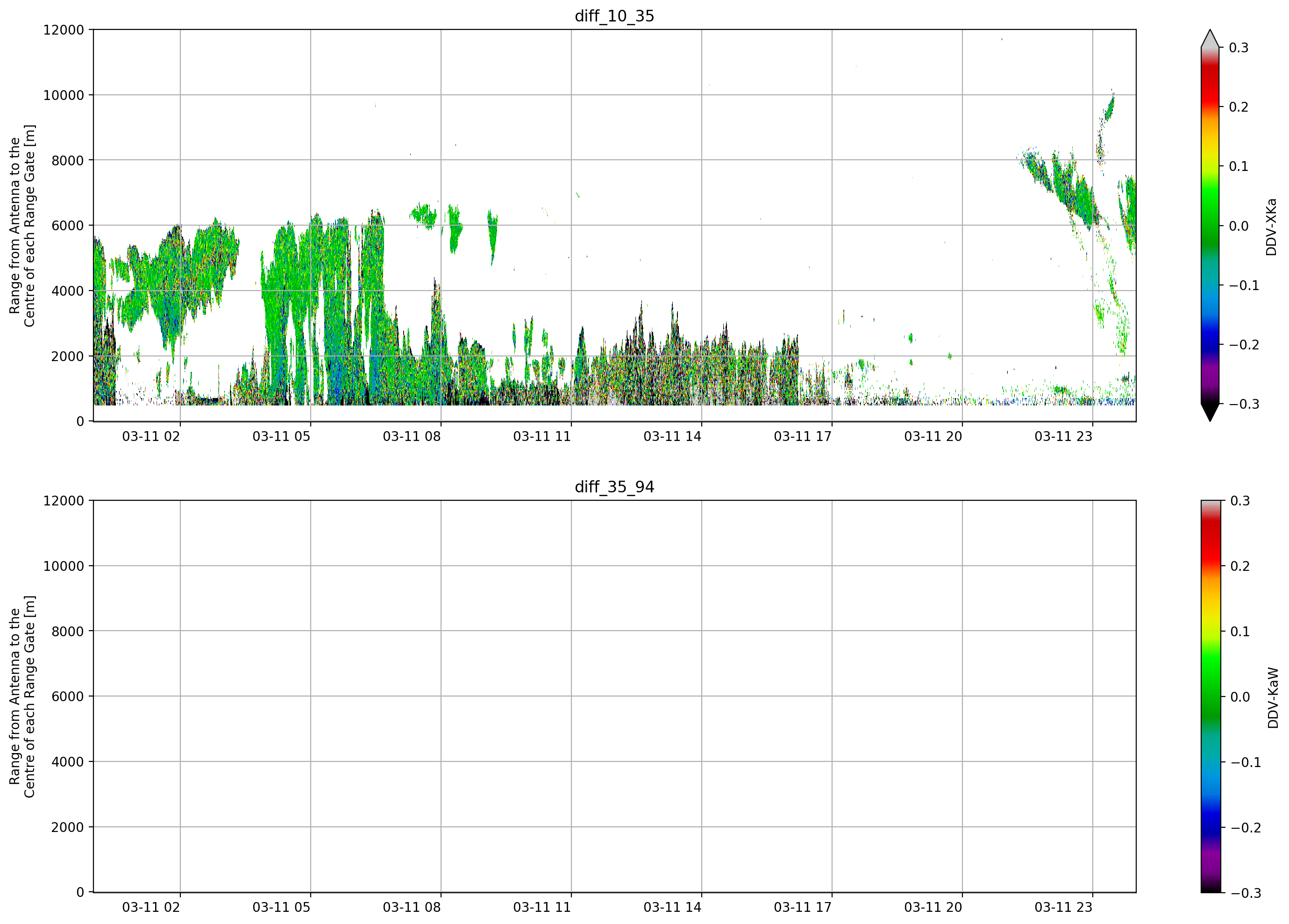Click the black lower extension arrow of DDV-XKa colorbar
This screenshot has height=924, width=1289.
tap(1210, 412)
